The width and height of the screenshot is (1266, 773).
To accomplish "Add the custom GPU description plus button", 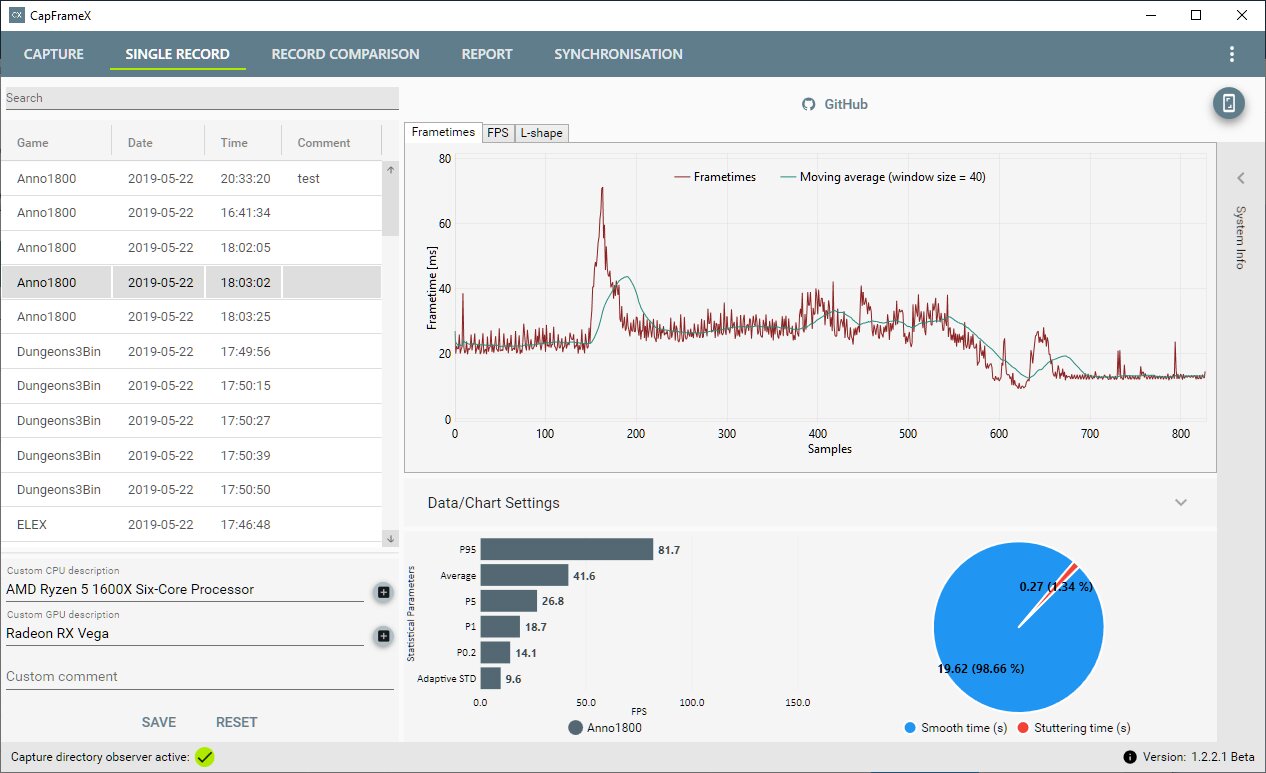I will click(383, 636).
